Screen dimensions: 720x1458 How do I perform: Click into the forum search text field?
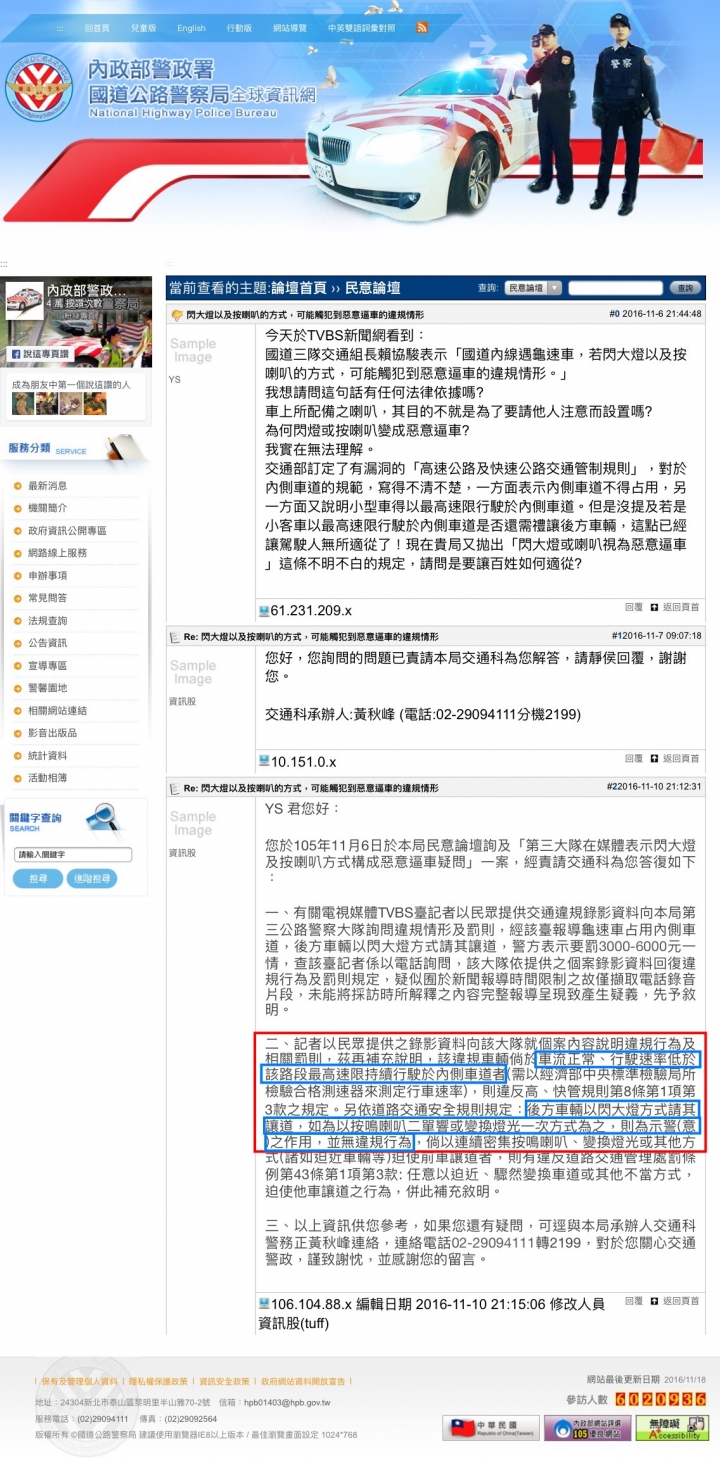tap(616, 288)
